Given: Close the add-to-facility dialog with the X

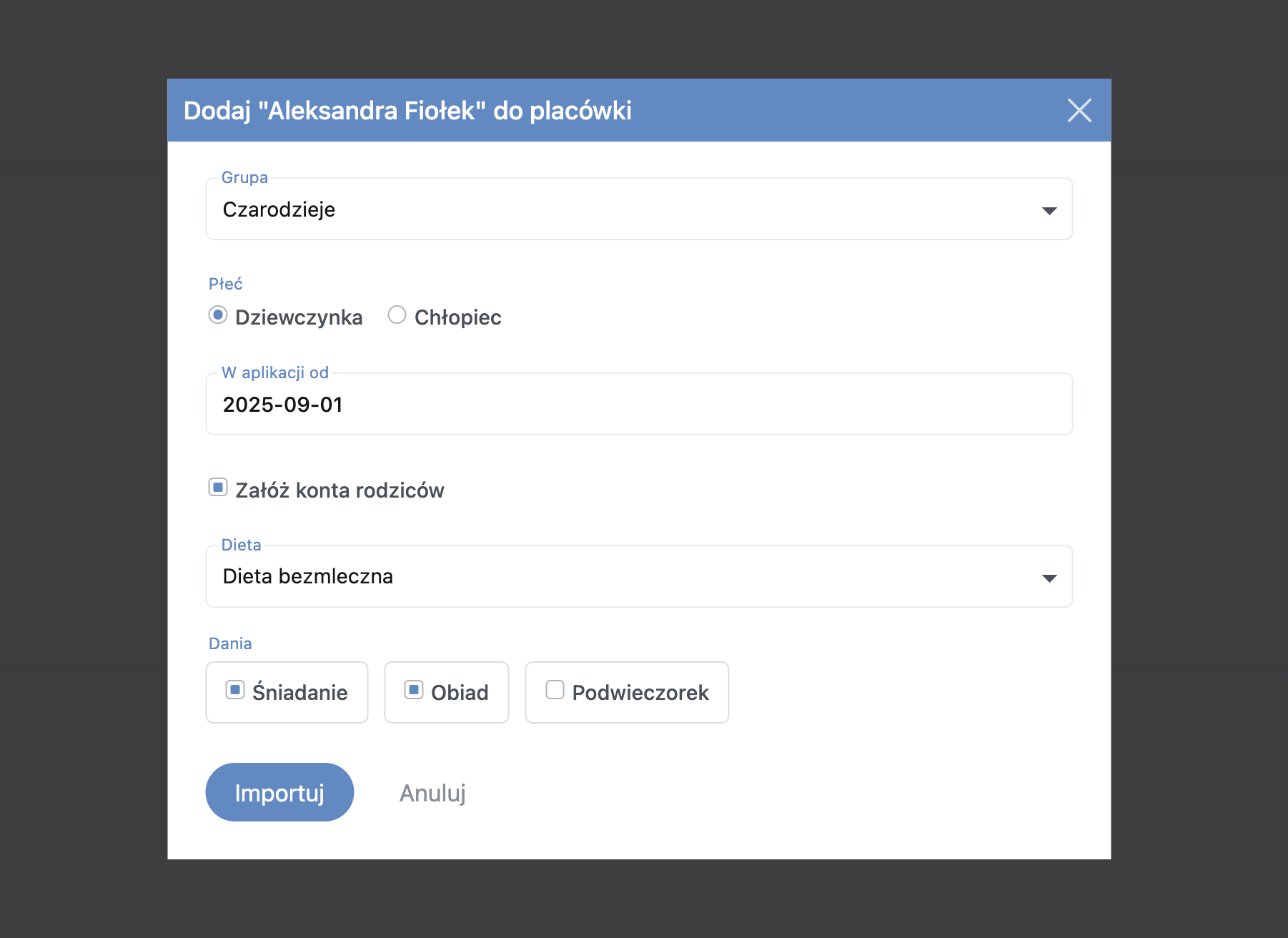Looking at the screenshot, I should [x=1079, y=111].
